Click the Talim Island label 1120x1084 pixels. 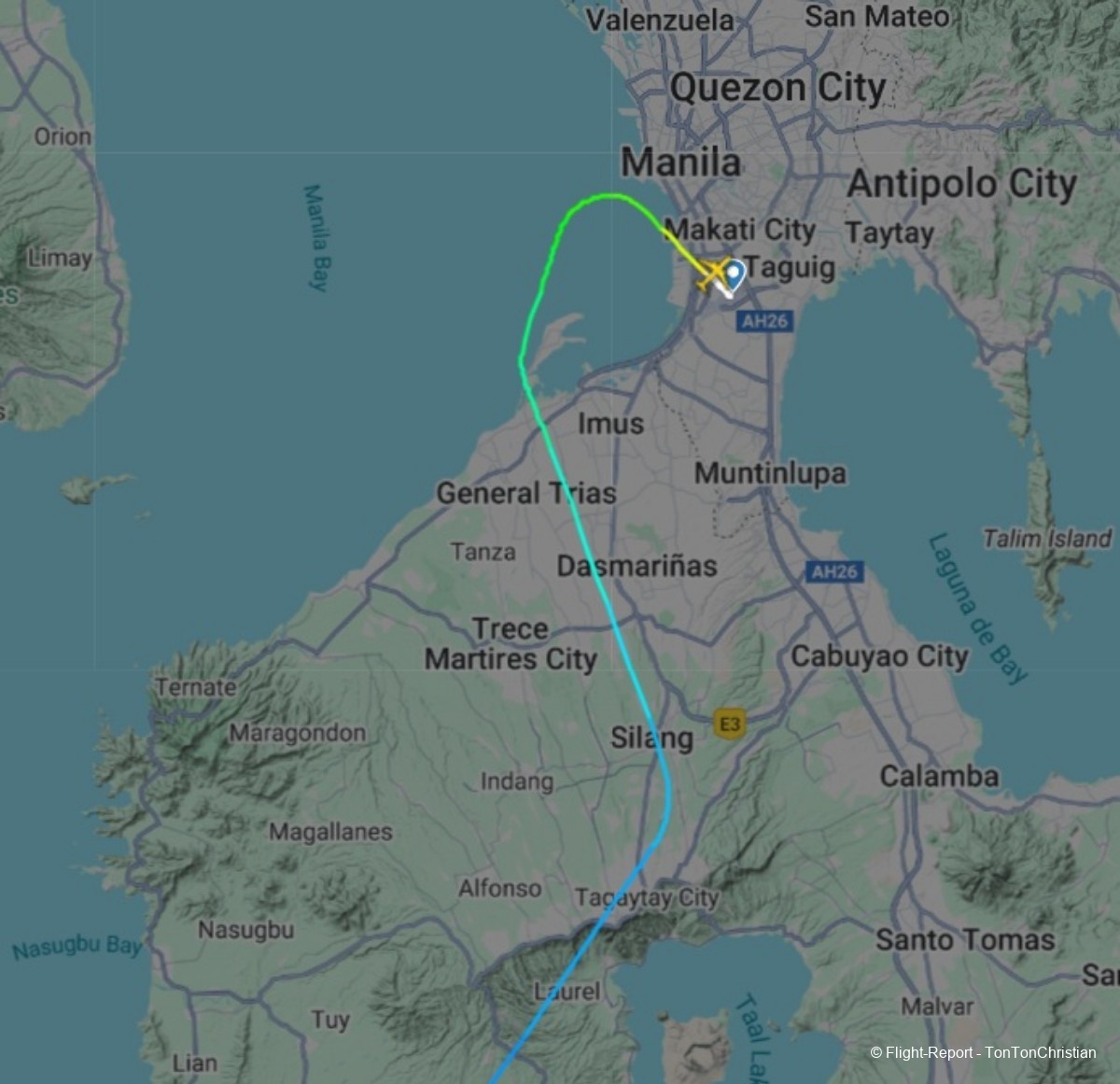pos(1047,539)
